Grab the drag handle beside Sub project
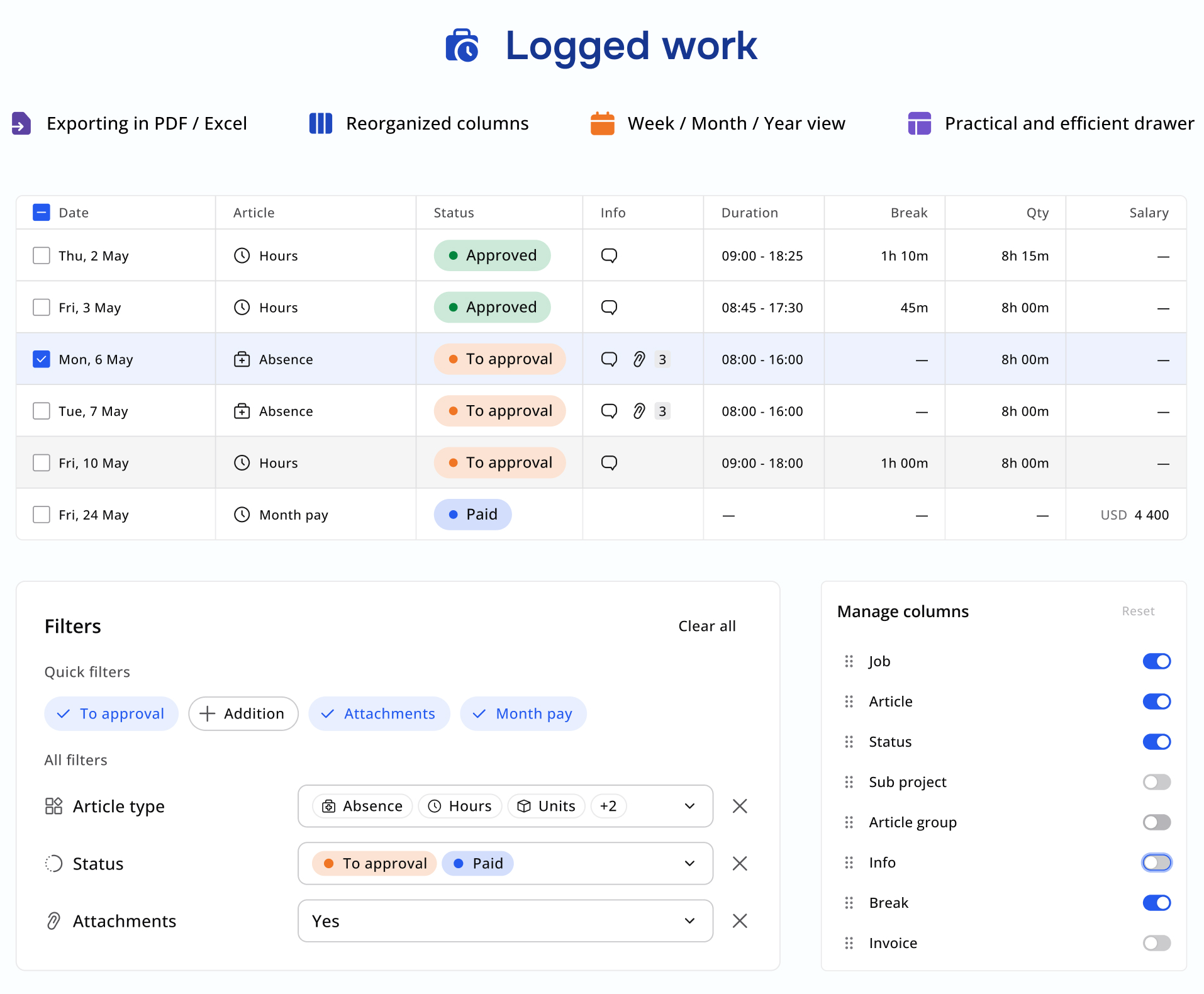 pos(849,782)
